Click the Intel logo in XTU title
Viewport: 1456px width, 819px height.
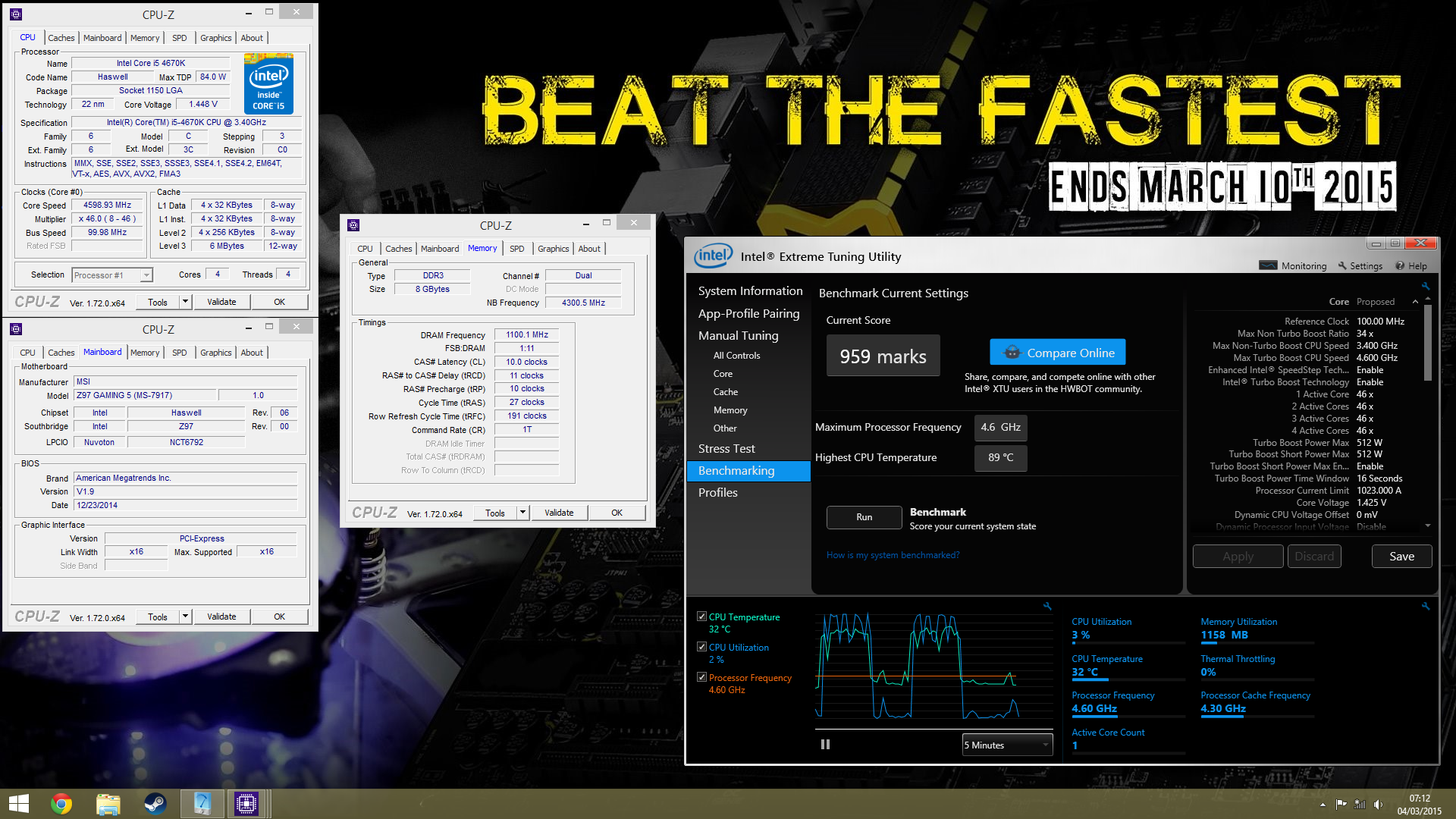(x=714, y=256)
